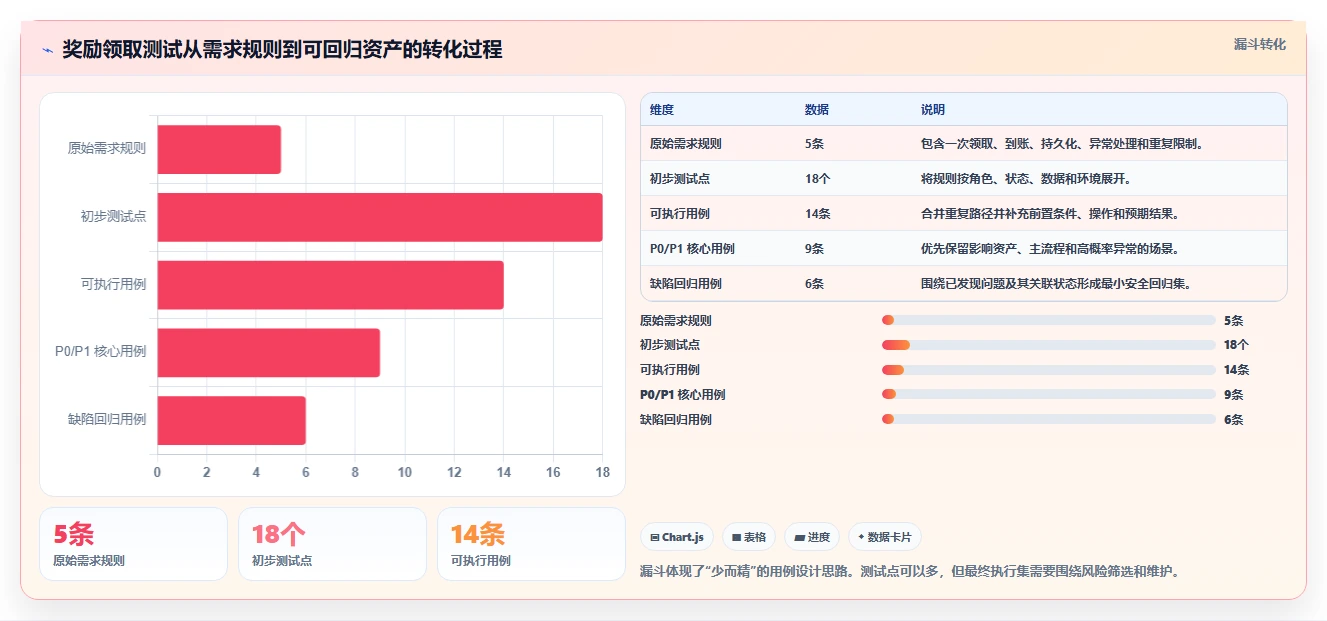Screen dimensions: 1327x621
Task: Click the 初步测试点 progress bar
Action: [1049, 345]
